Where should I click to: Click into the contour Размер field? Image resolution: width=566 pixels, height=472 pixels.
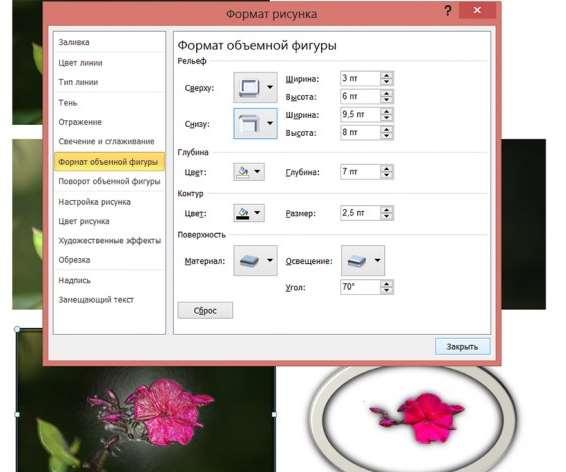[360, 213]
